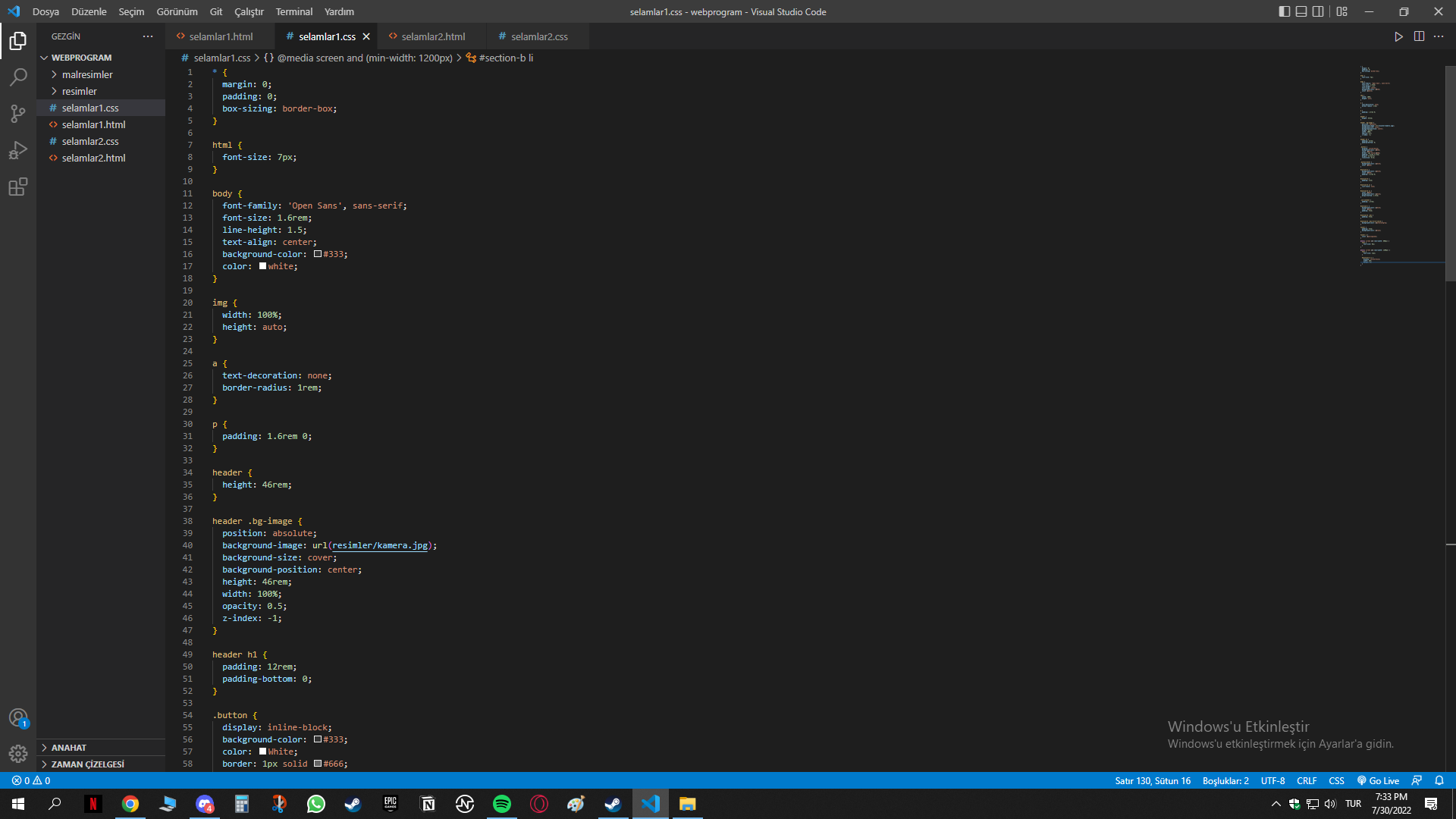1456x819 pixels.
Task: Open the Source Control view
Action: [x=18, y=113]
